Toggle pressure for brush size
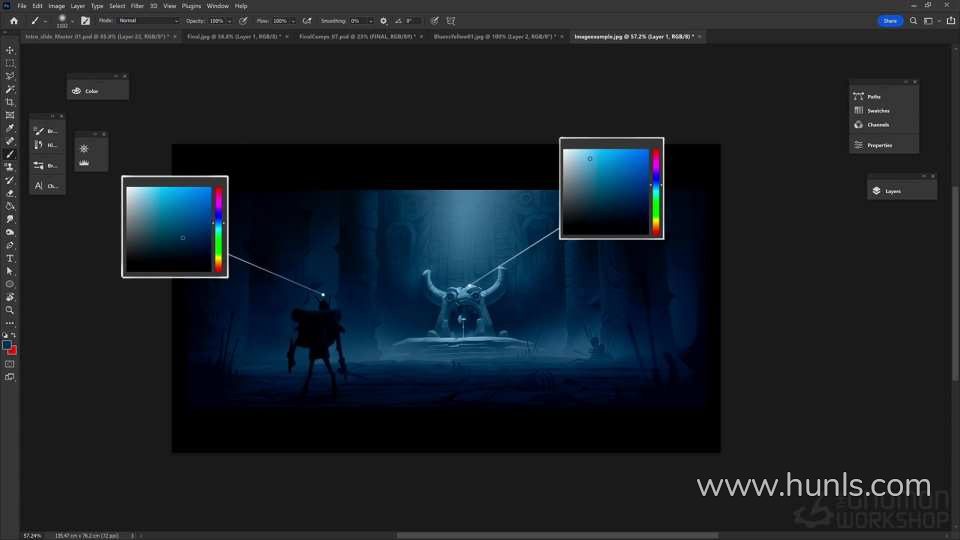 (x=434, y=21)
